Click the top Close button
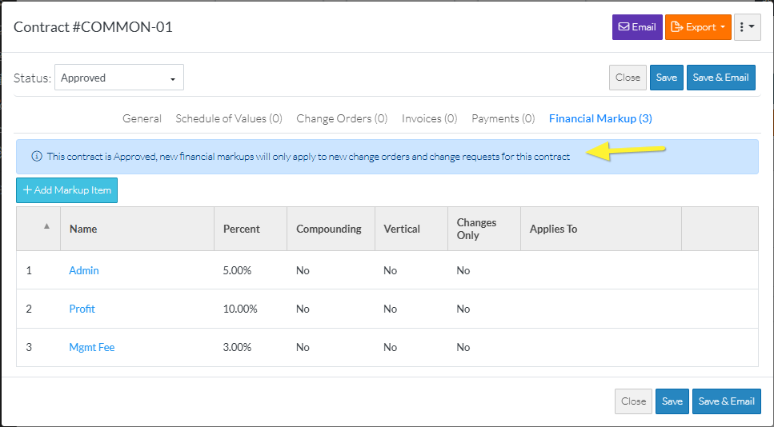The height and width of the screenshot is (427, 774). pyautogui.click(x=627, y=78)
